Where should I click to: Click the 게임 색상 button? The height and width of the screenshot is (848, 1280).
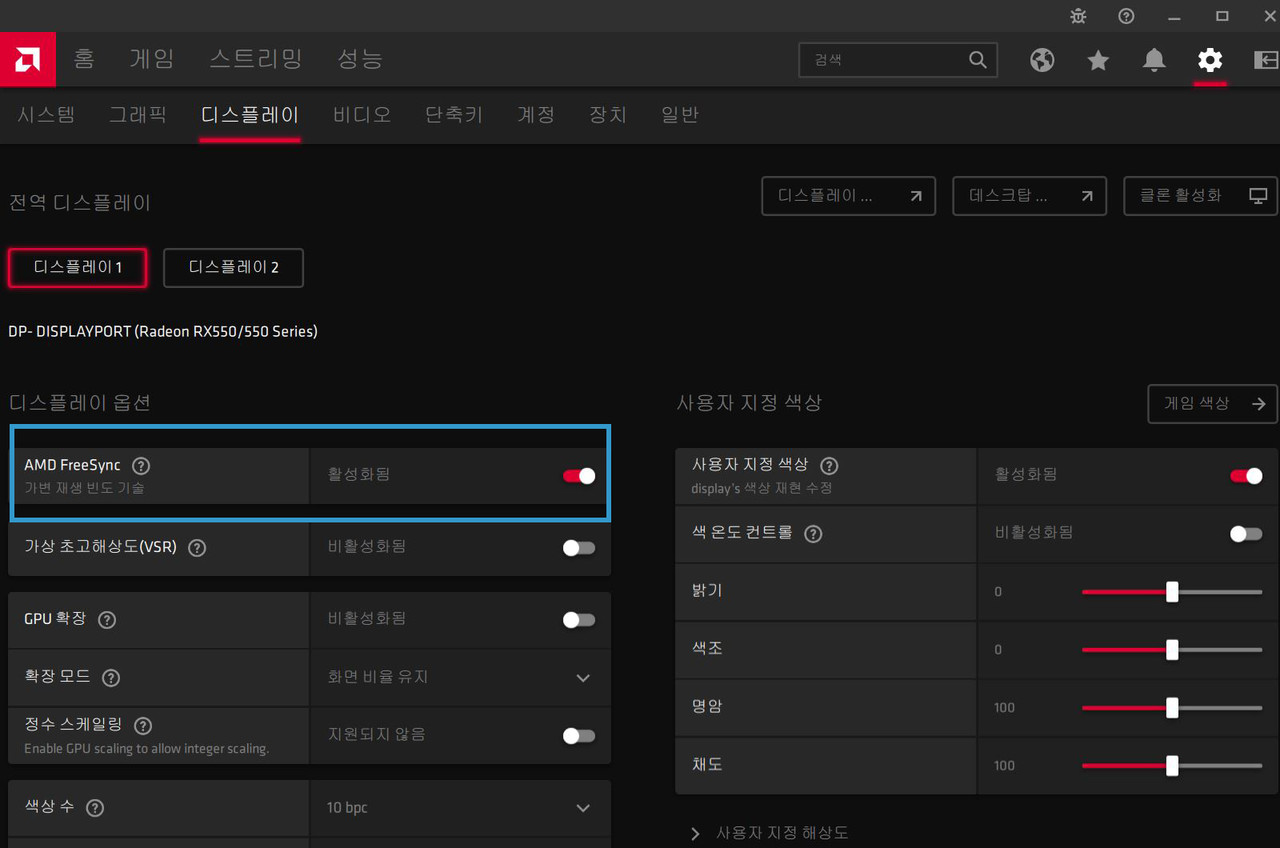tap(1212, 404)
